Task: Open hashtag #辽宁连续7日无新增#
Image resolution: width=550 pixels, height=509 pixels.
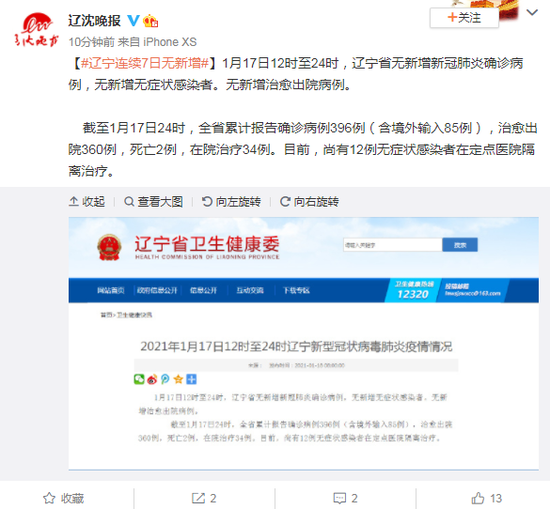Action: click(145, 63)
